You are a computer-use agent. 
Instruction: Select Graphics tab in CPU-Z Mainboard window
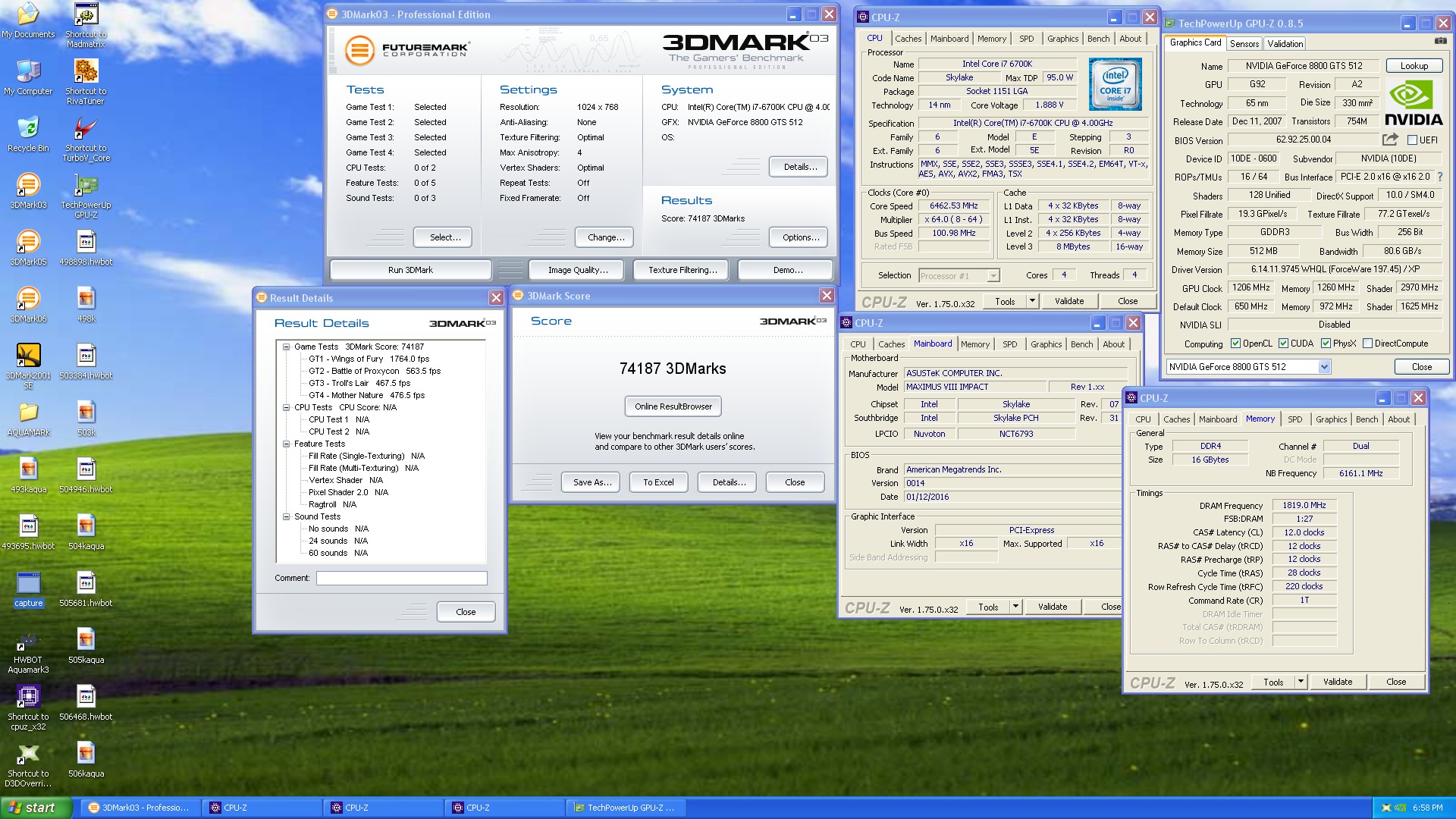click(x=1046, y=344)
